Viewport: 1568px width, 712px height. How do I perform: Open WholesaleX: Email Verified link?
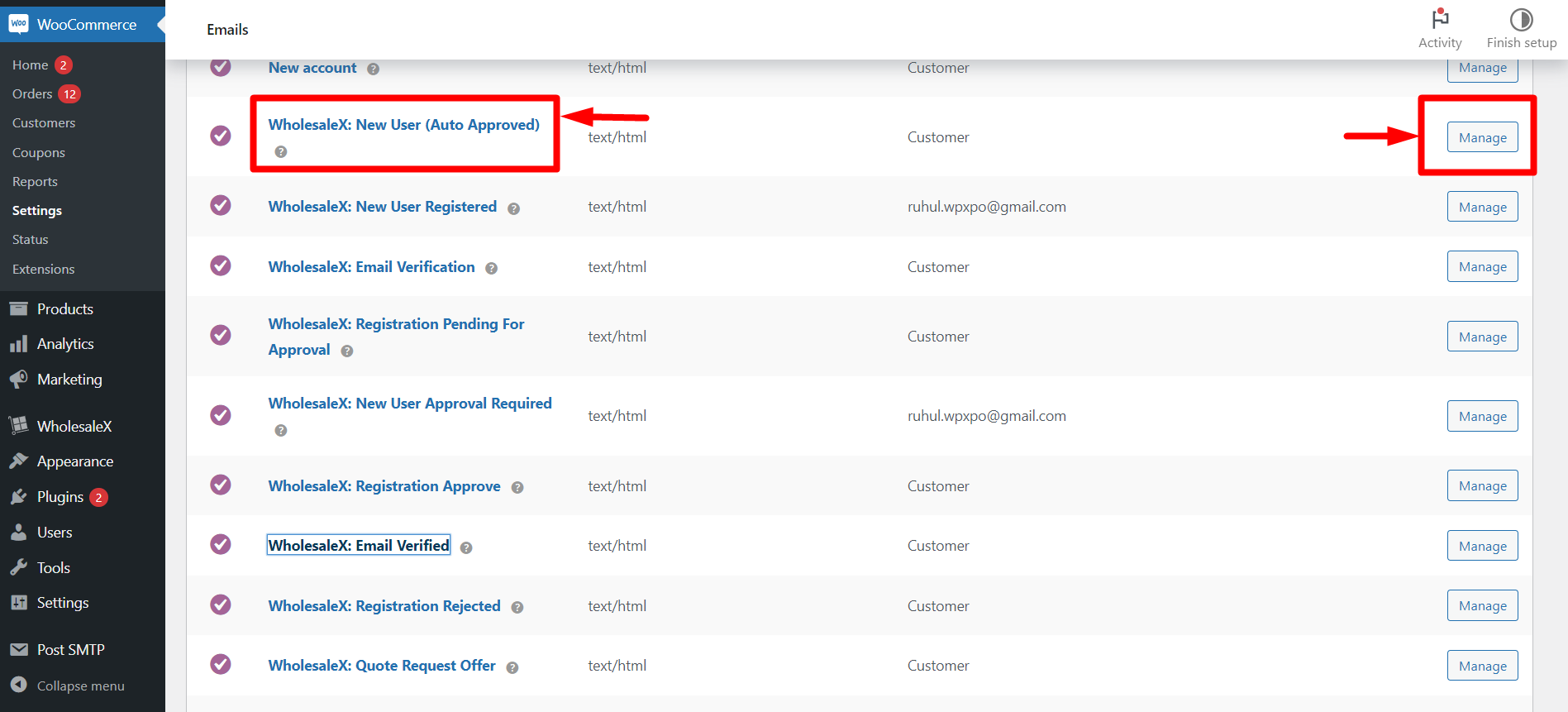[x=359, y=545]
